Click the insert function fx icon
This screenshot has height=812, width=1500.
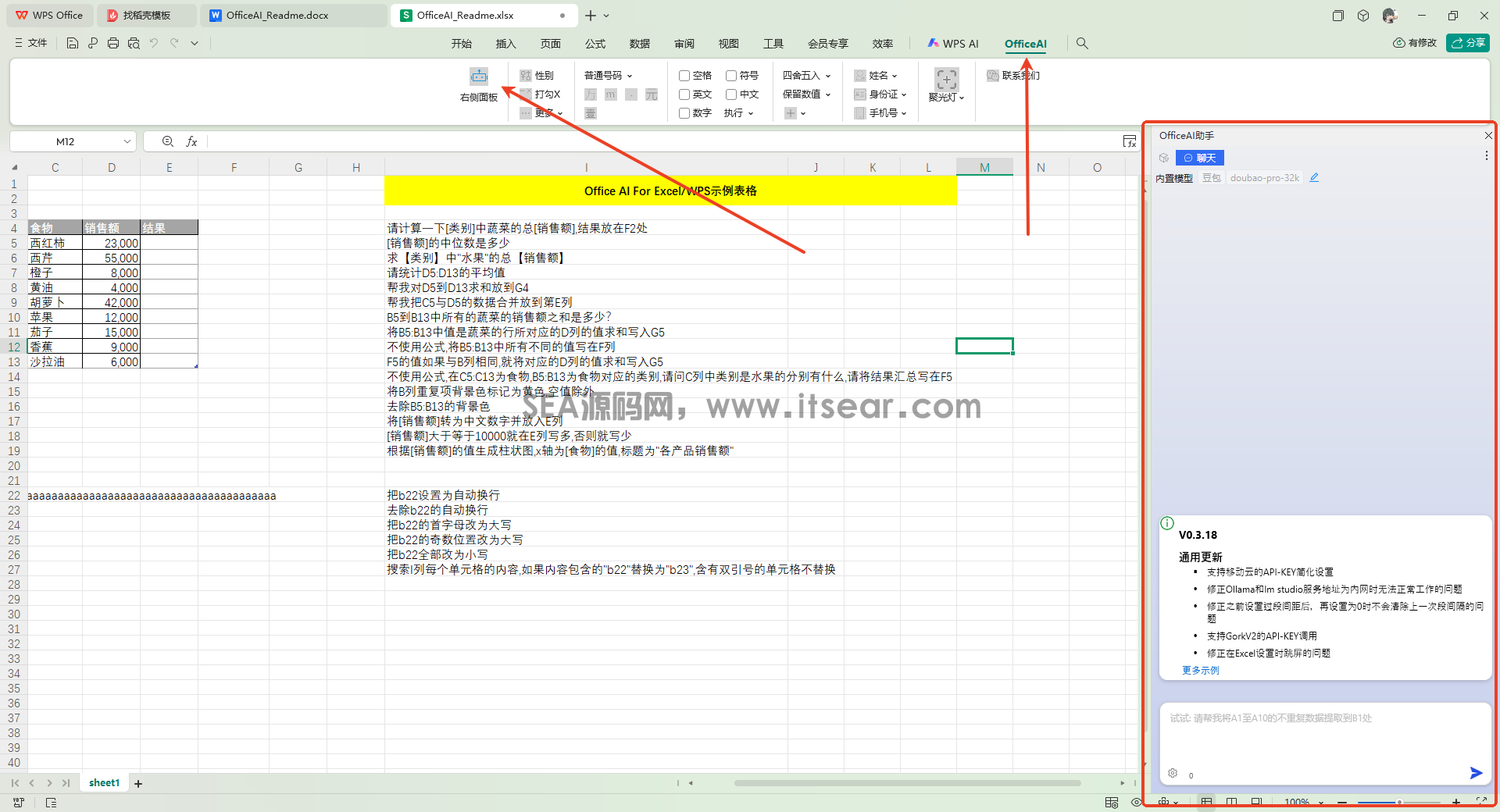click(191, 141)
